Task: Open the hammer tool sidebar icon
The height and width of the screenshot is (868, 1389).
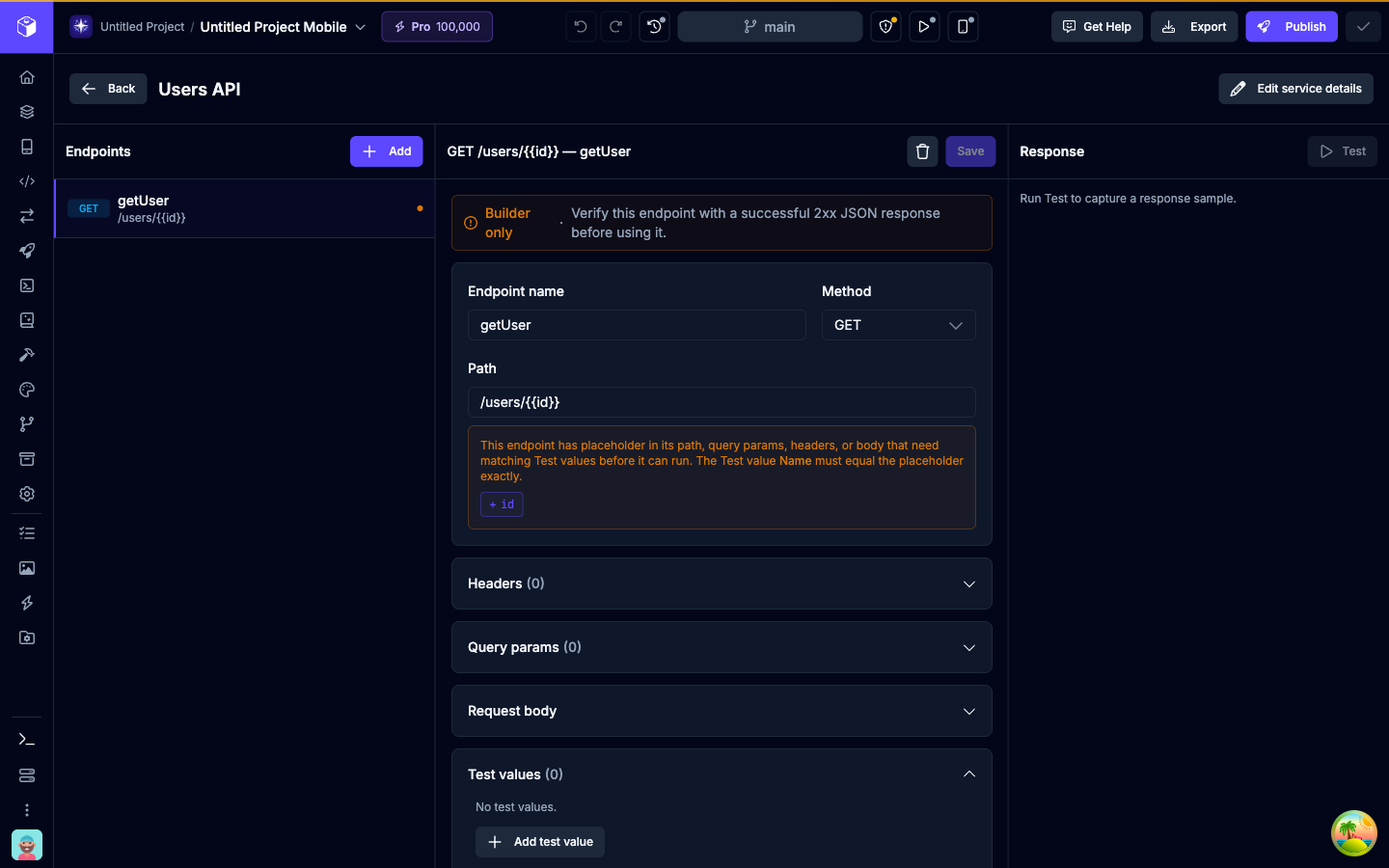Action: 27,355
